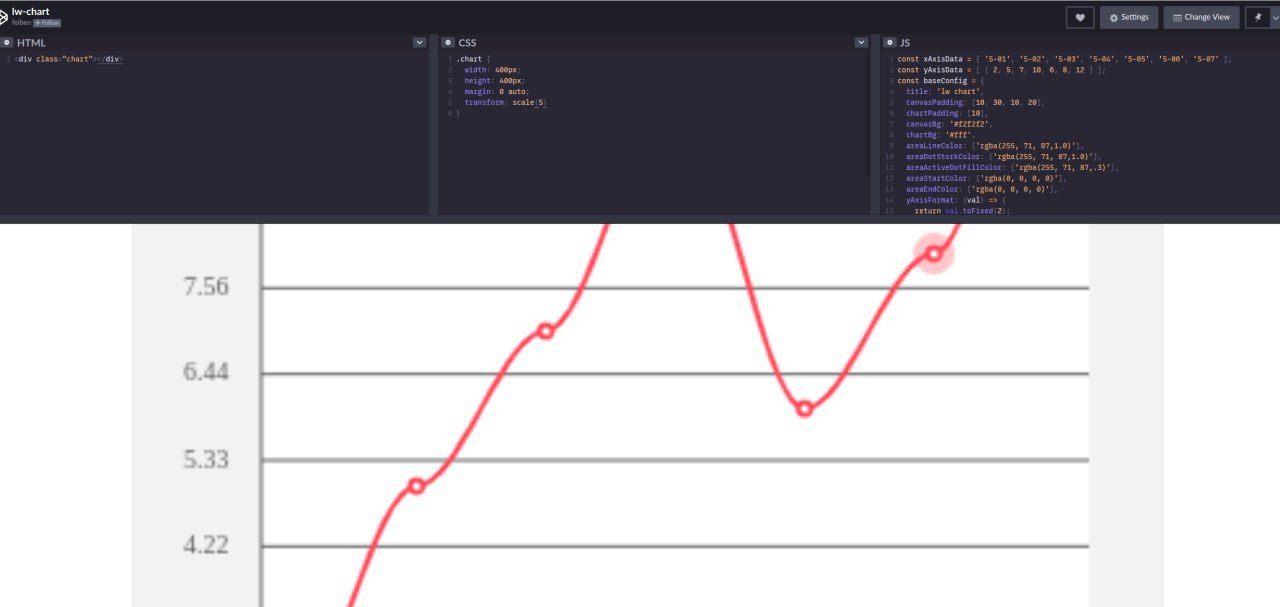
Task: Click the 'transform: scale(5)' CSS line
Action: (x=506, y=102)
